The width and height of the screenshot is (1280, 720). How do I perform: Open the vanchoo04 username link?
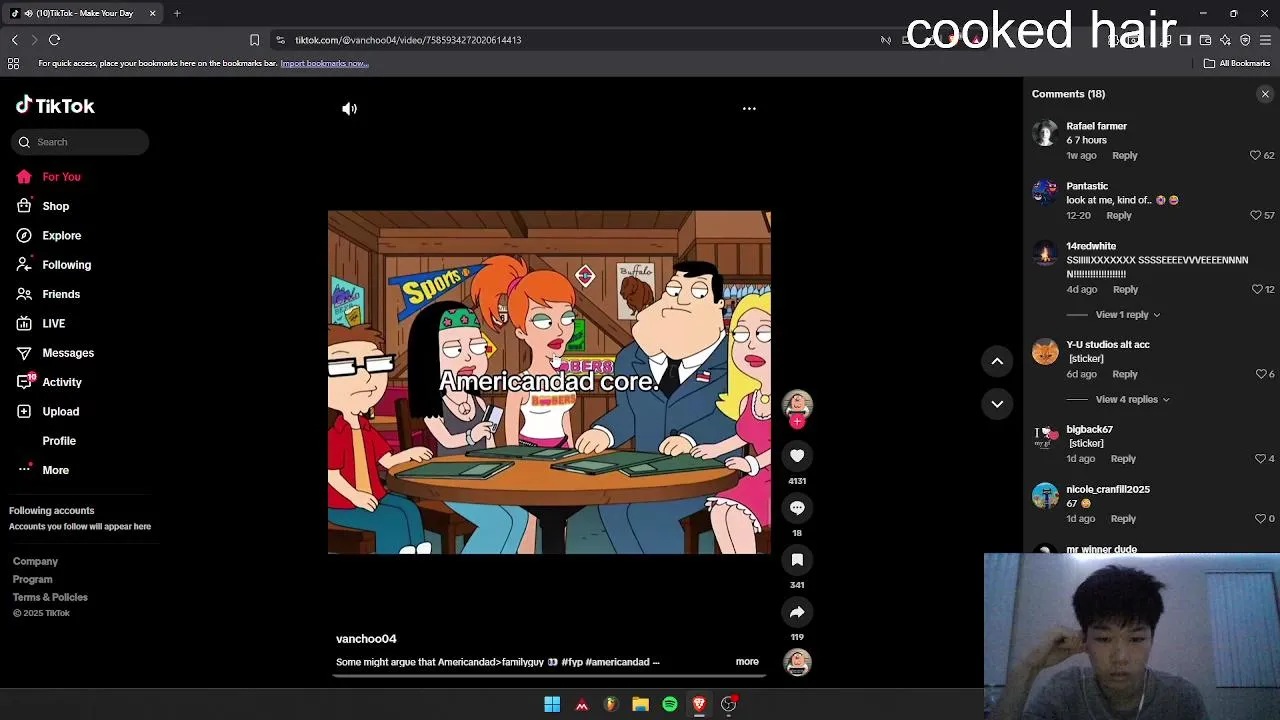(x=366, y=639)
